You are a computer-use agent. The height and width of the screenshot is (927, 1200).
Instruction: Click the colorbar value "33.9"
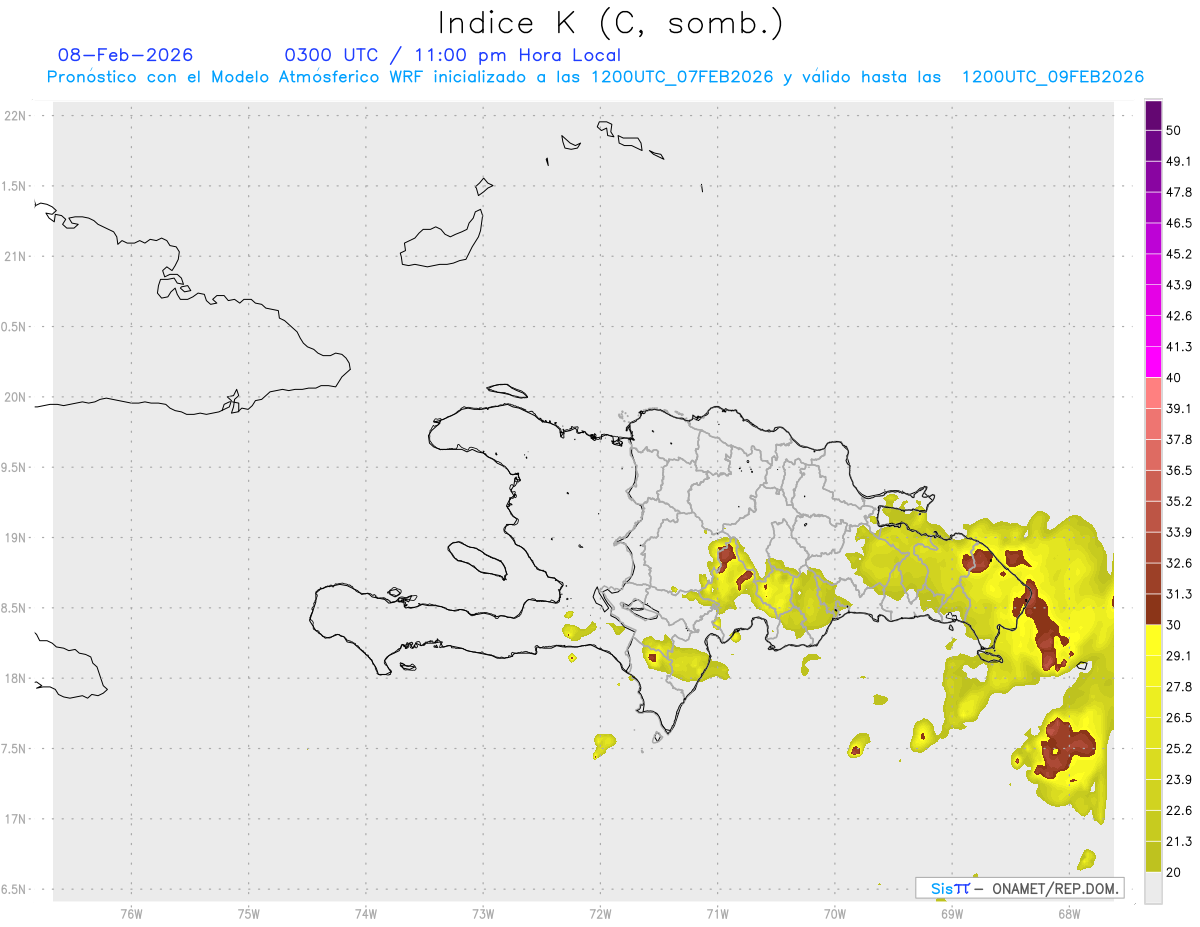click(x=1179, y=532)
